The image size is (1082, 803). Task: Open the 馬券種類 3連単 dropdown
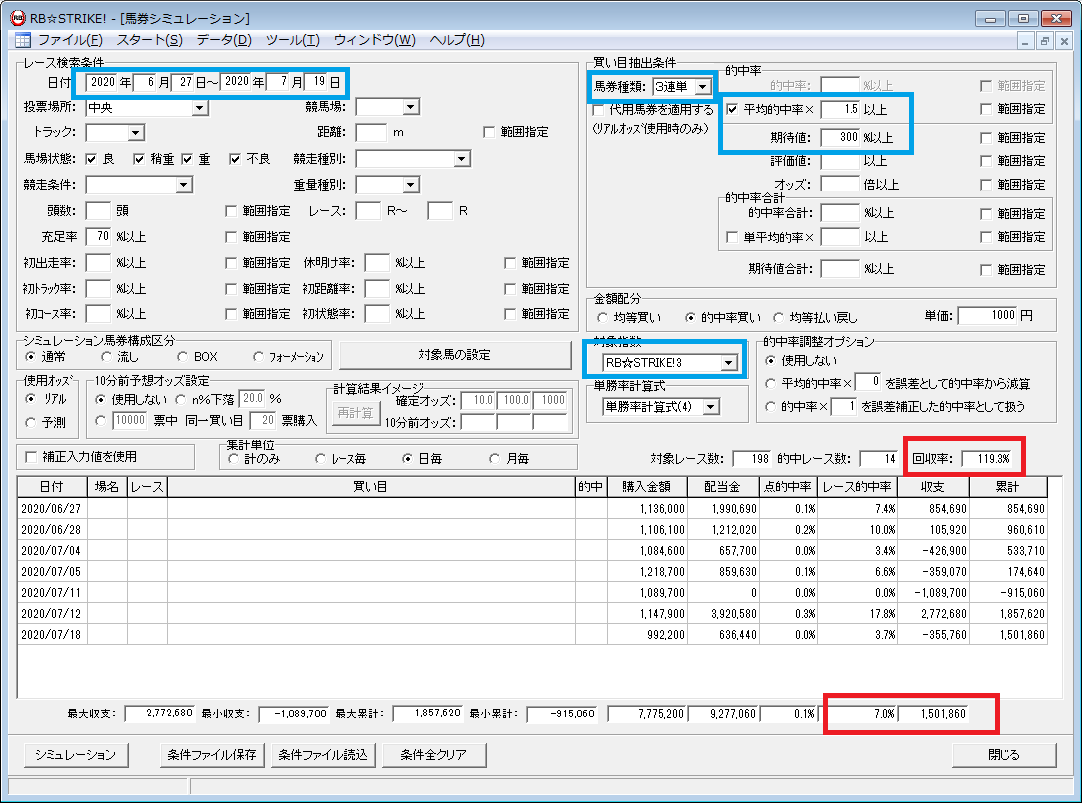coord(702,87)
